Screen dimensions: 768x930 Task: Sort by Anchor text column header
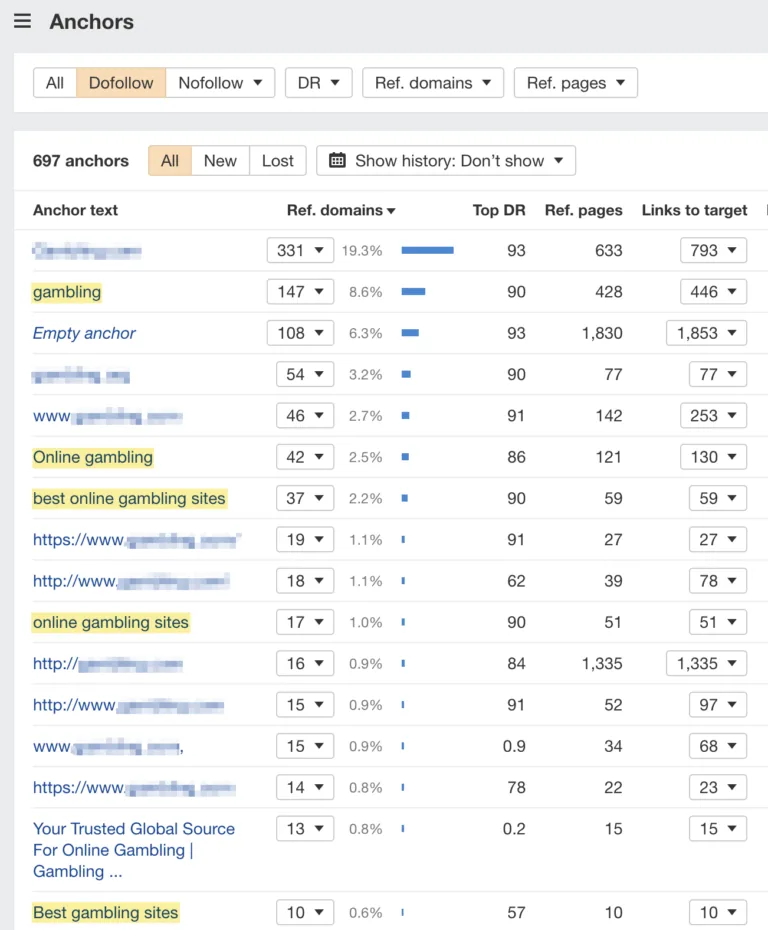point(75,210)
